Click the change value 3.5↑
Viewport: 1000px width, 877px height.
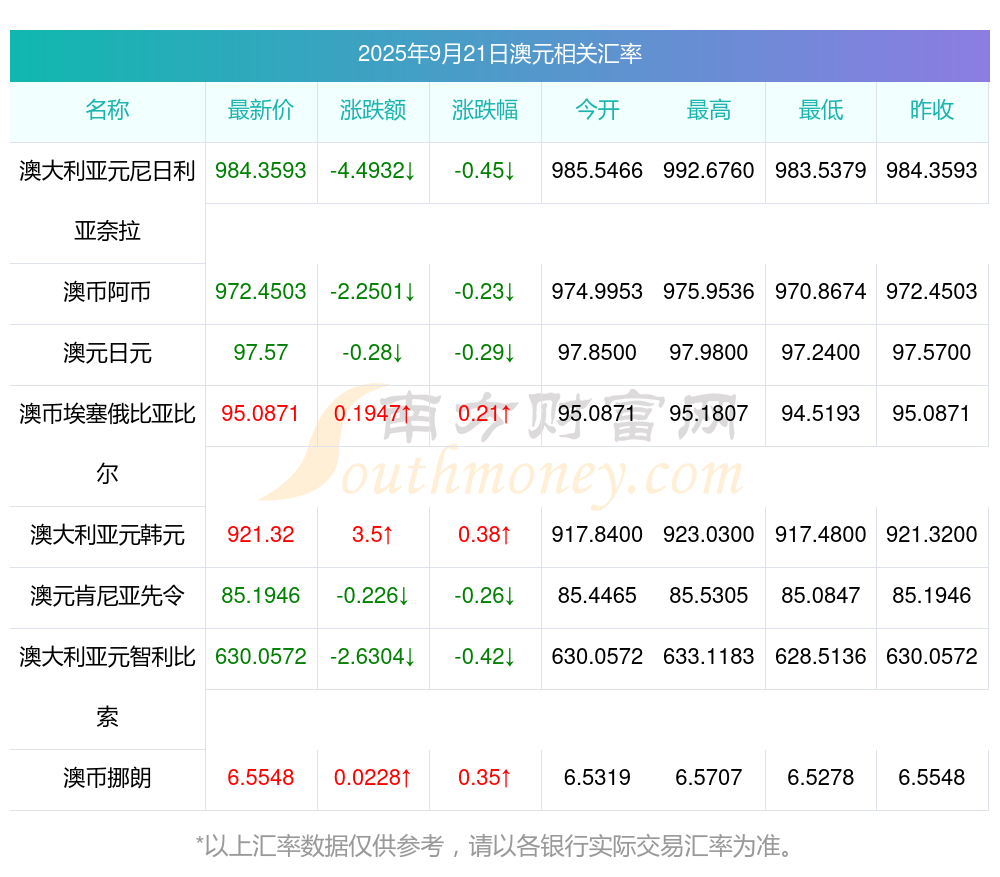click(373, 534)
